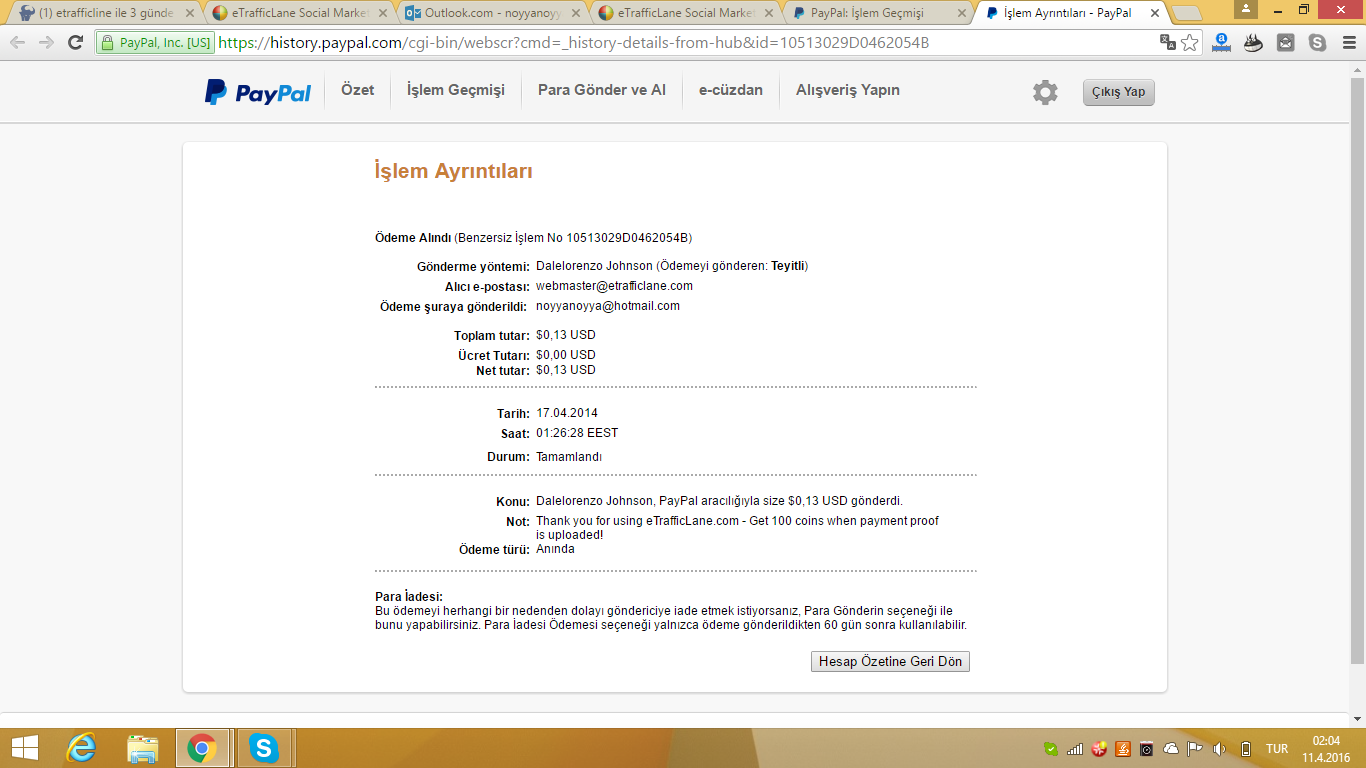Open the e-cüzdan menu item
The width and height of the screenshot is (1366, 768).
[731, 90]
